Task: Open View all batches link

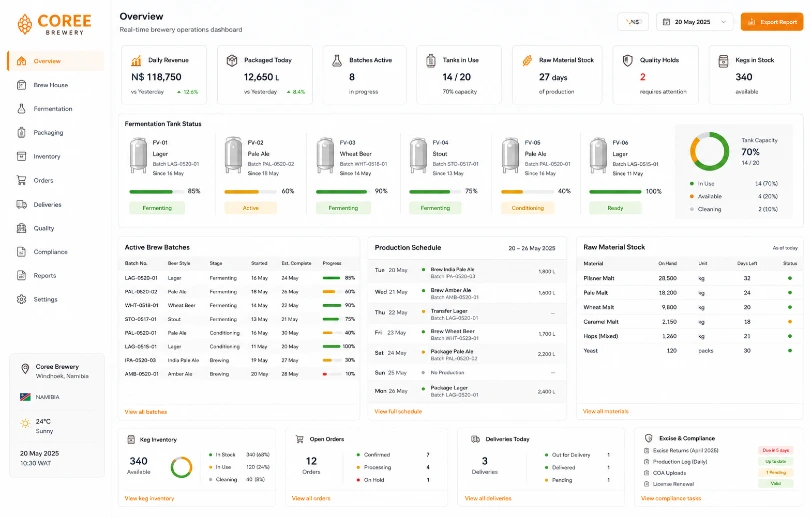Action: (146, 412)
